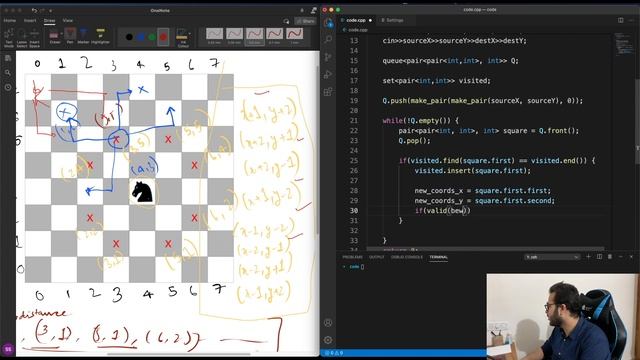Pick the red ink color swatch

(163, 37)
